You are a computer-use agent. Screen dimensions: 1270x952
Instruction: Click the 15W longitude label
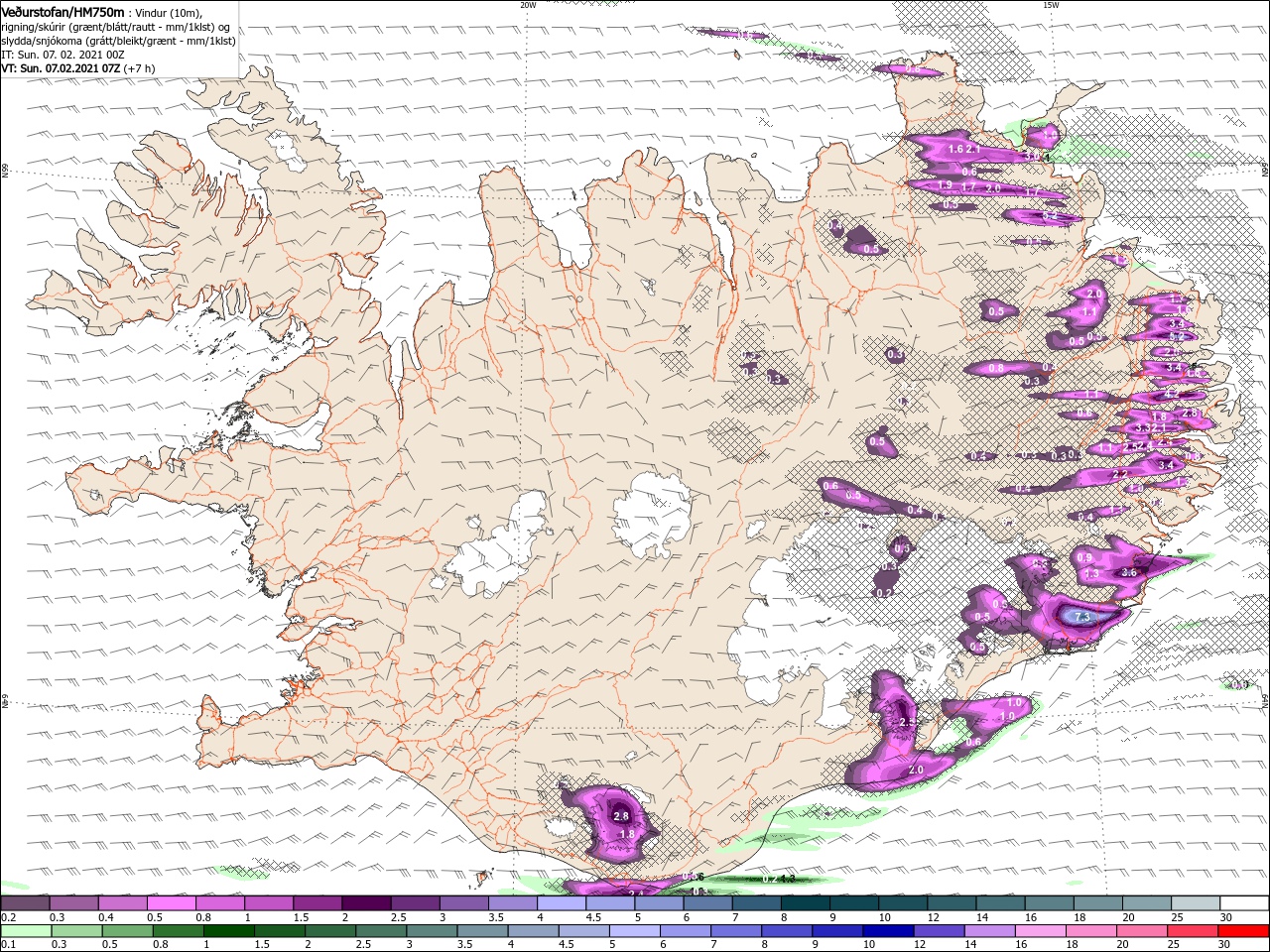[x=1051, y=5]
